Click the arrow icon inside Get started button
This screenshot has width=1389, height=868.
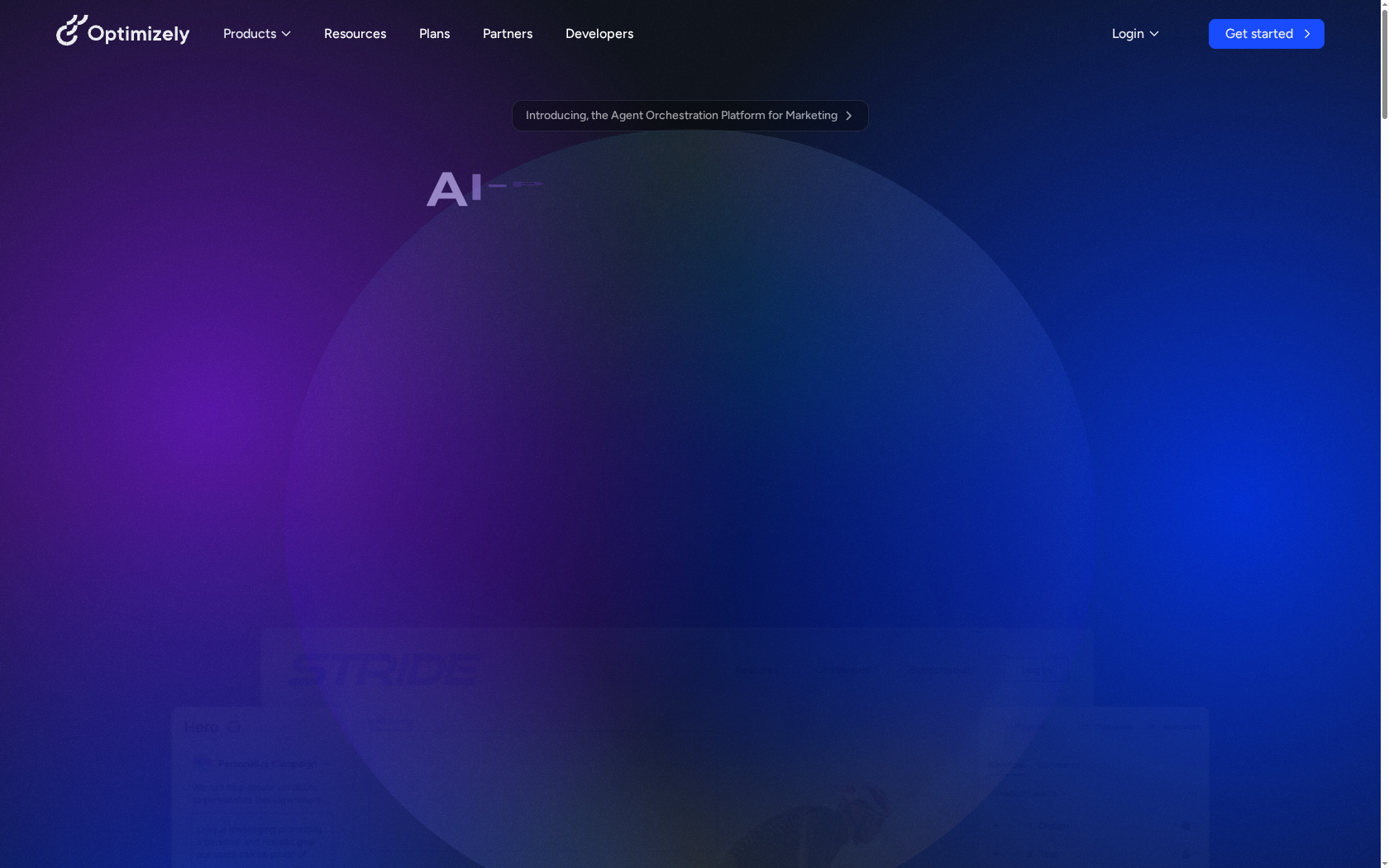[x=1307, y=34]
